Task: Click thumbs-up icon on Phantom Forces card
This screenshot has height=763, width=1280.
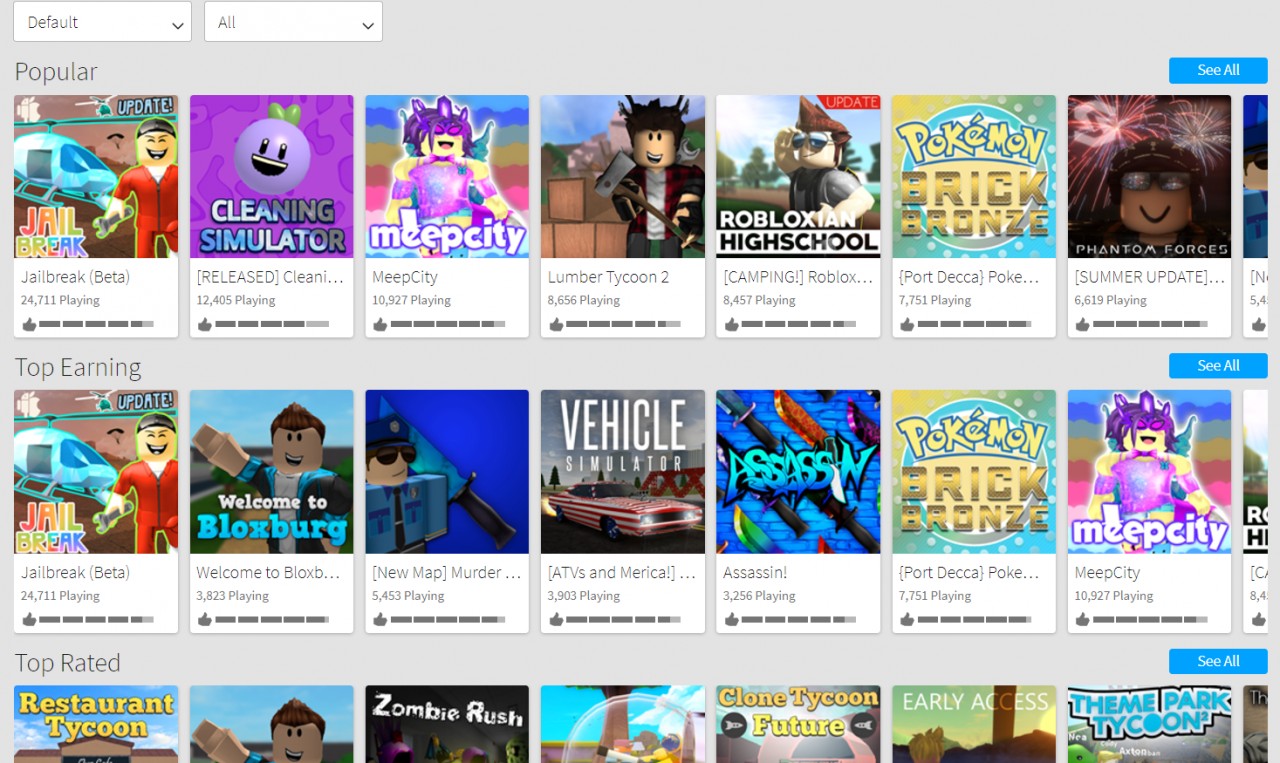Action: (1082, 324)
